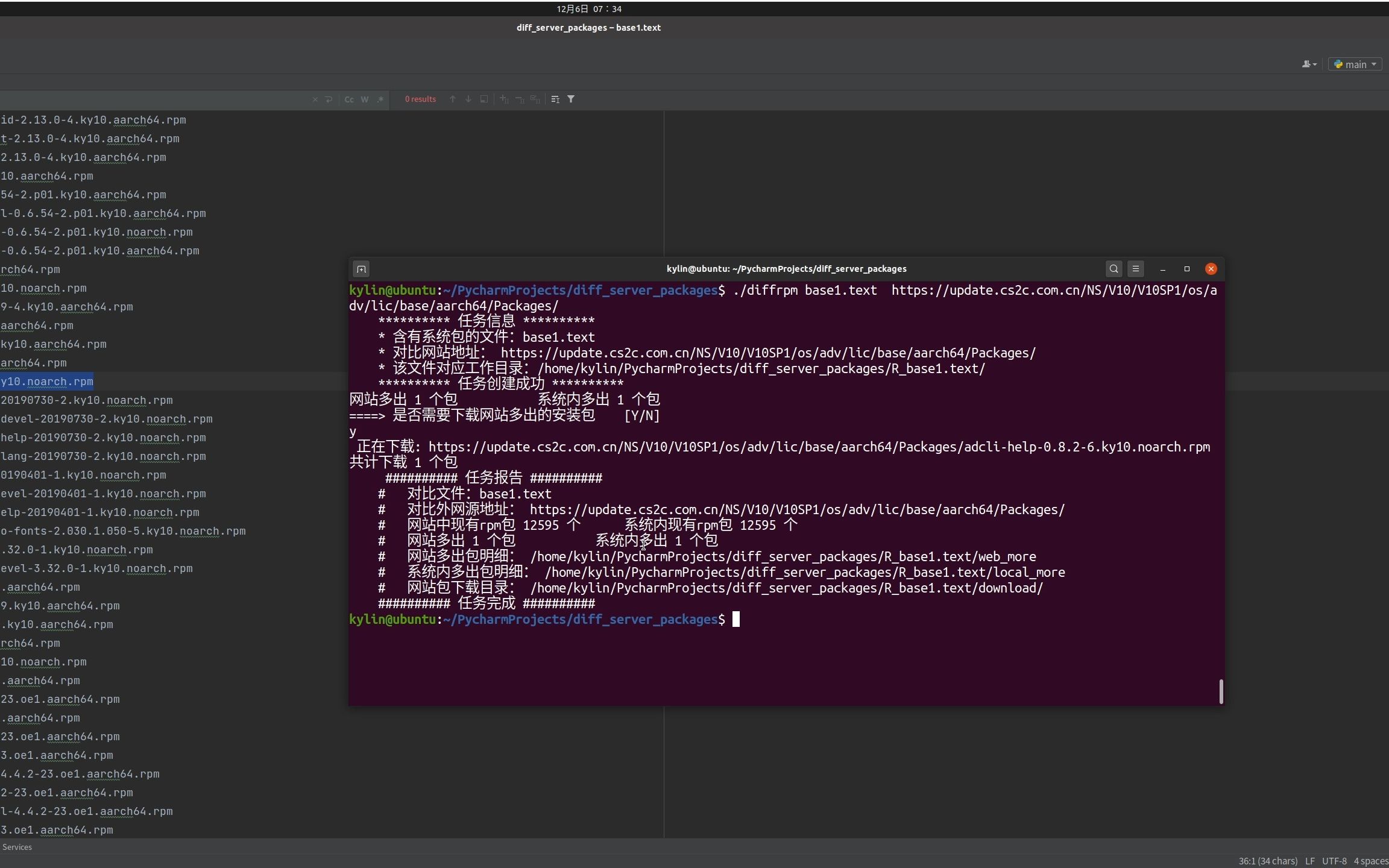Click '任务完成' line in terminal

[x=487, y=604]
